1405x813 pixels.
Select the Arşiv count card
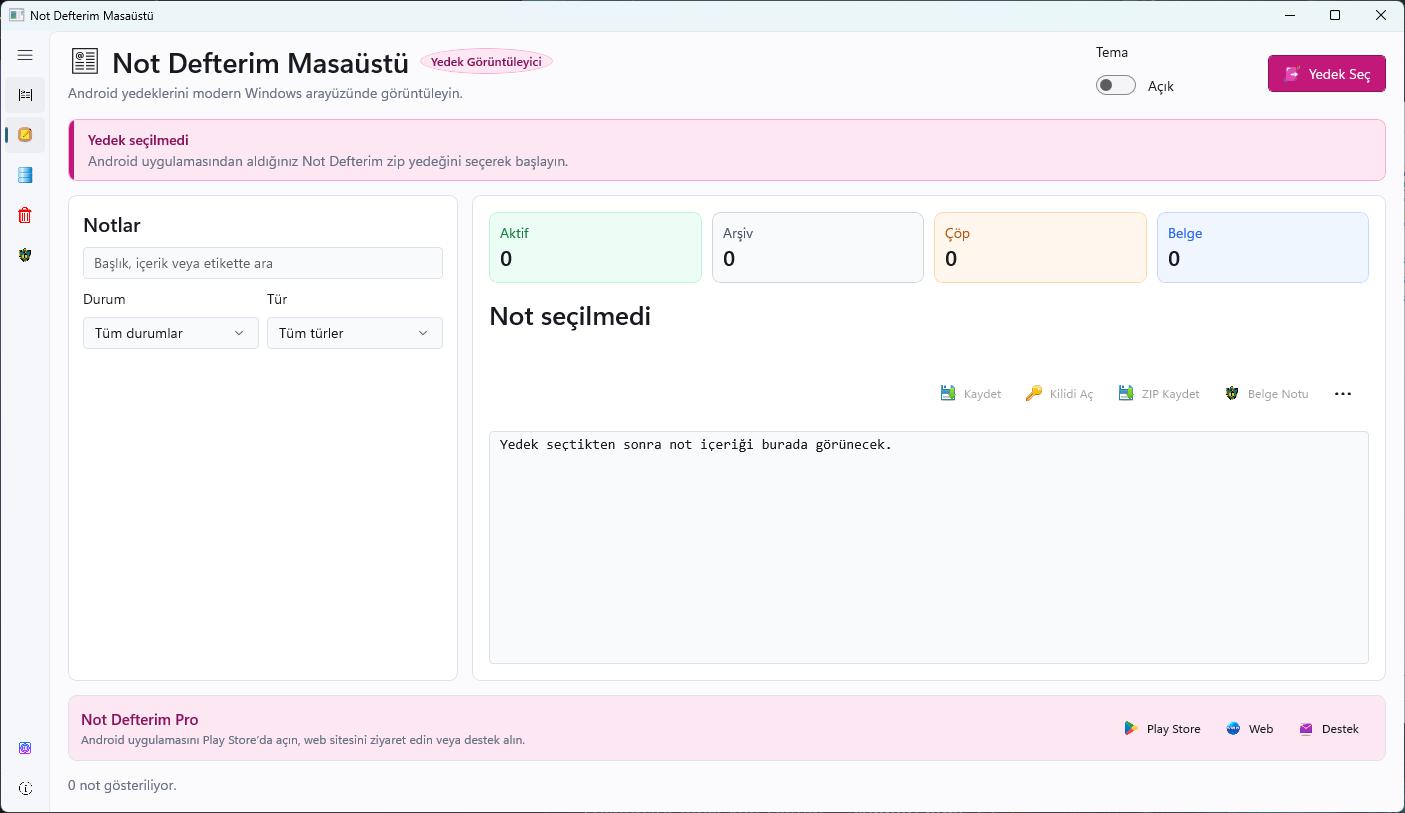click(x=818, y=247)
